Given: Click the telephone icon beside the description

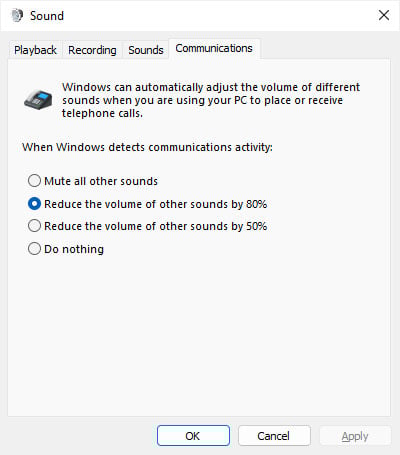Looking at the screenshot, I should point(38,99).
